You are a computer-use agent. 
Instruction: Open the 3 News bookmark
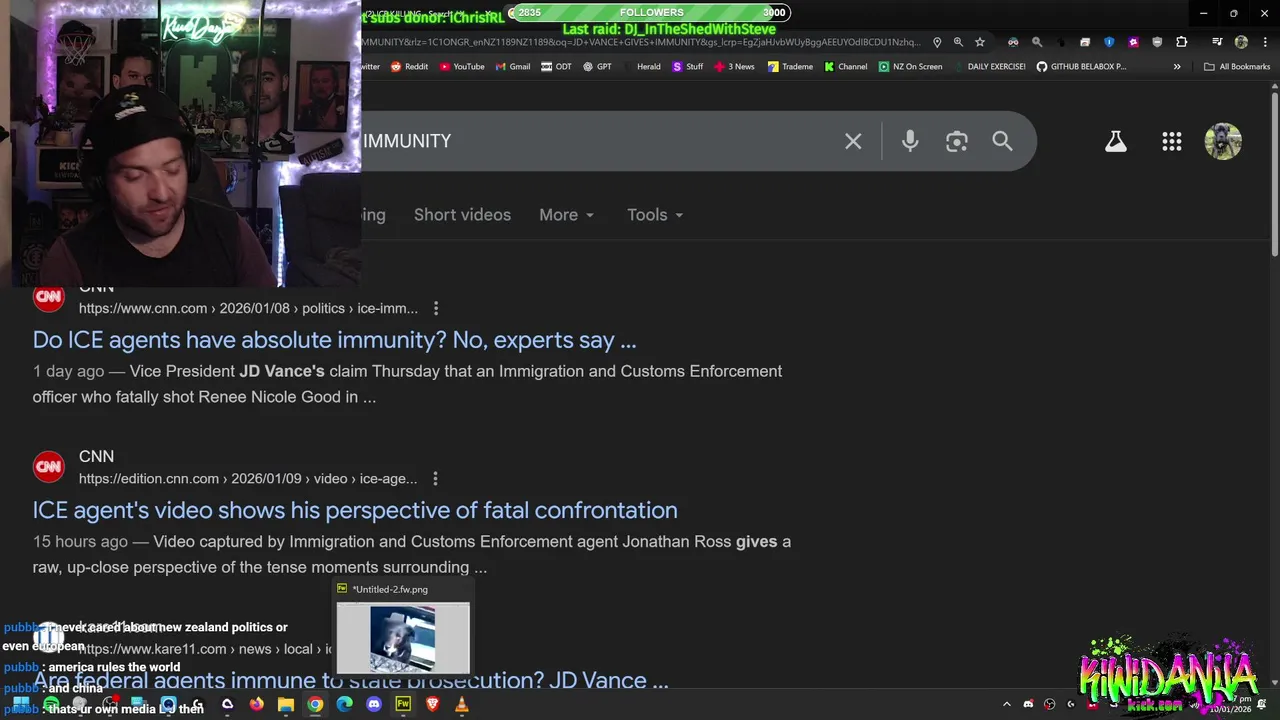734,67
